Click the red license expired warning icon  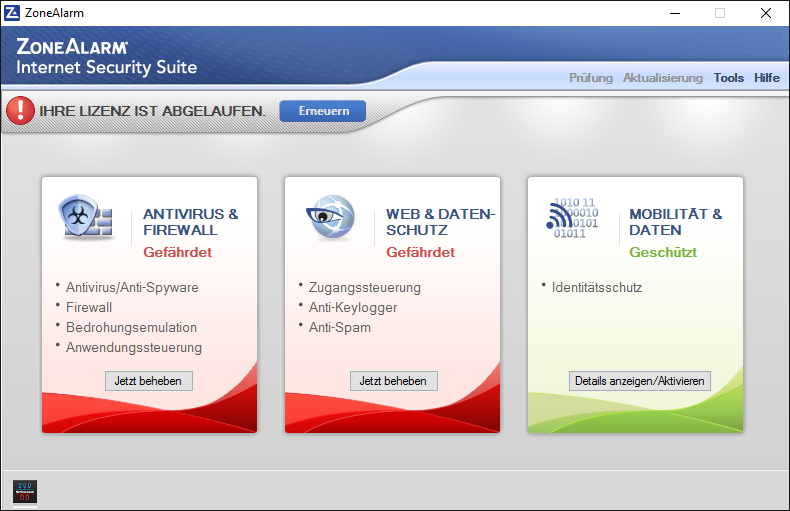(x=20, y=110)
